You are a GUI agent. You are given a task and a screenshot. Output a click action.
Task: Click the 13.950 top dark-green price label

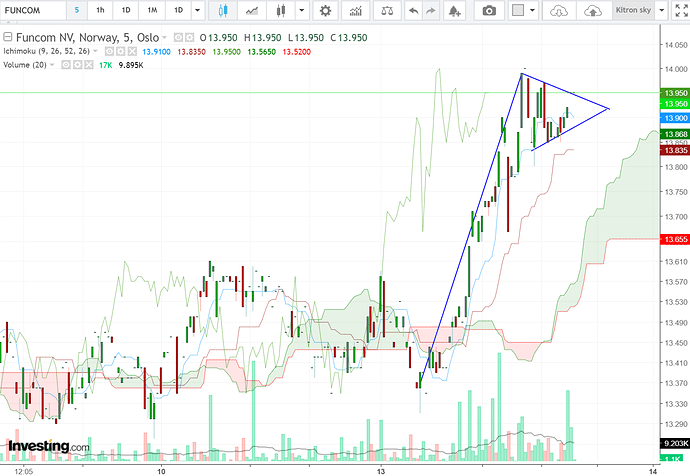[x=675, y=93]
